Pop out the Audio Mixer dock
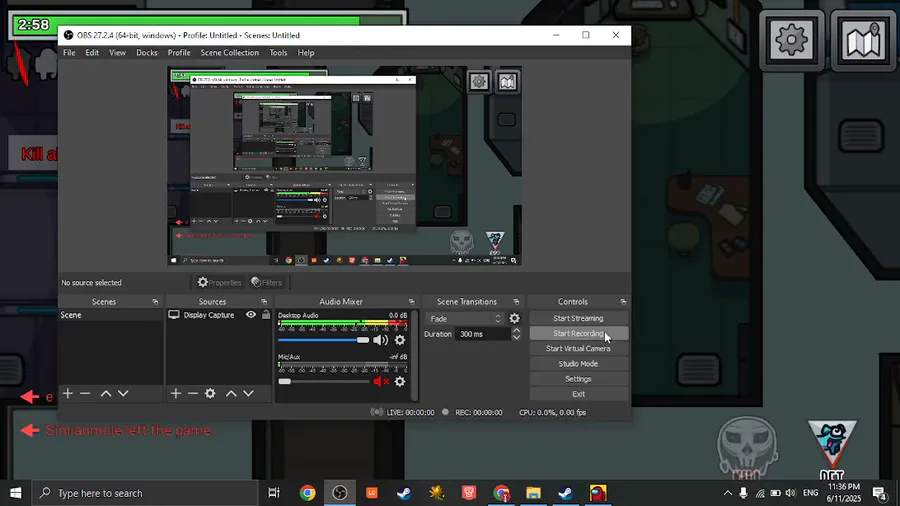The width and height of the screenshot is (900, 506). click(x=412, y=302)
